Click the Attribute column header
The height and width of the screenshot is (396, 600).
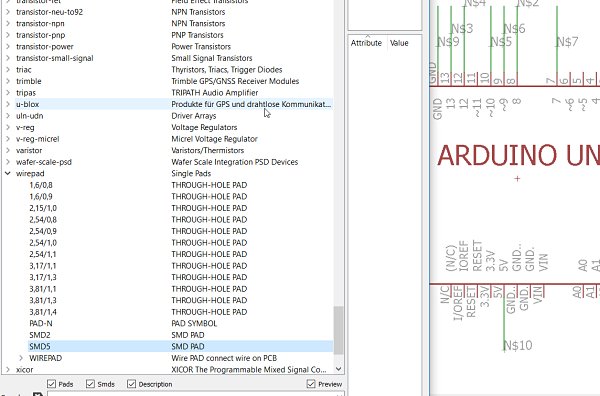367,43
